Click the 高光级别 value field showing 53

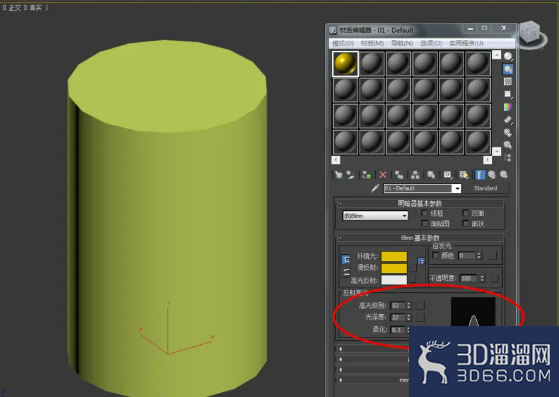[398, 305]
